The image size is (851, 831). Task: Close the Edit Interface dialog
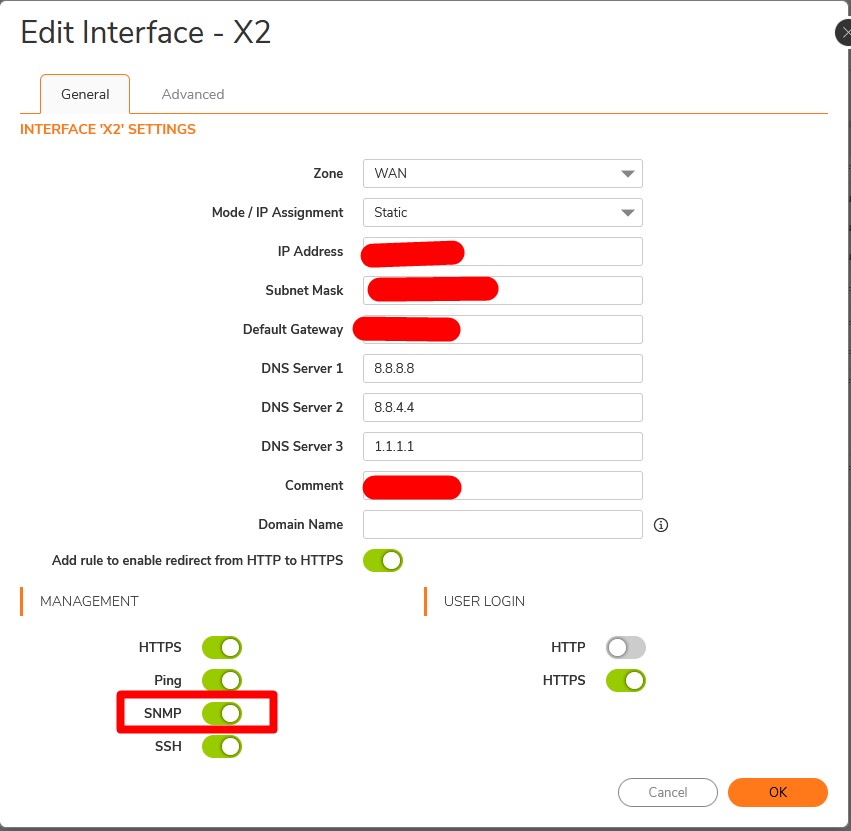point(843,33)
